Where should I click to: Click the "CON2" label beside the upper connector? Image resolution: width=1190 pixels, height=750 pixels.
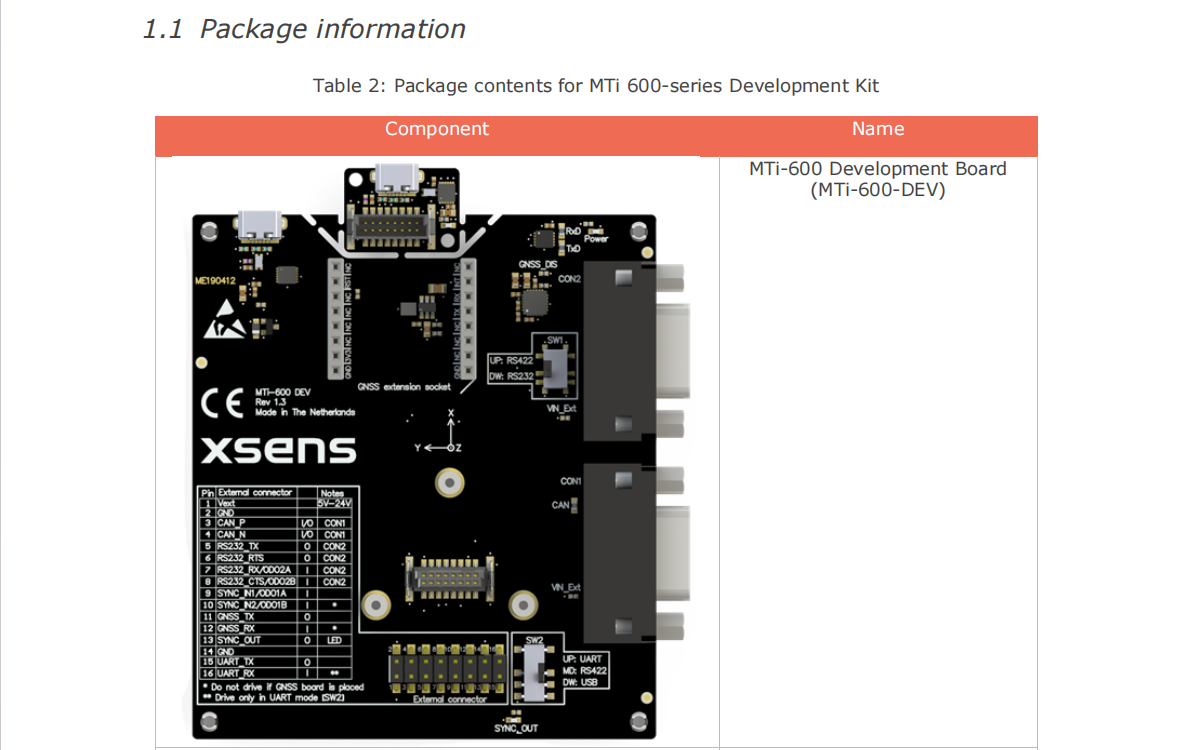pos(569,279)
